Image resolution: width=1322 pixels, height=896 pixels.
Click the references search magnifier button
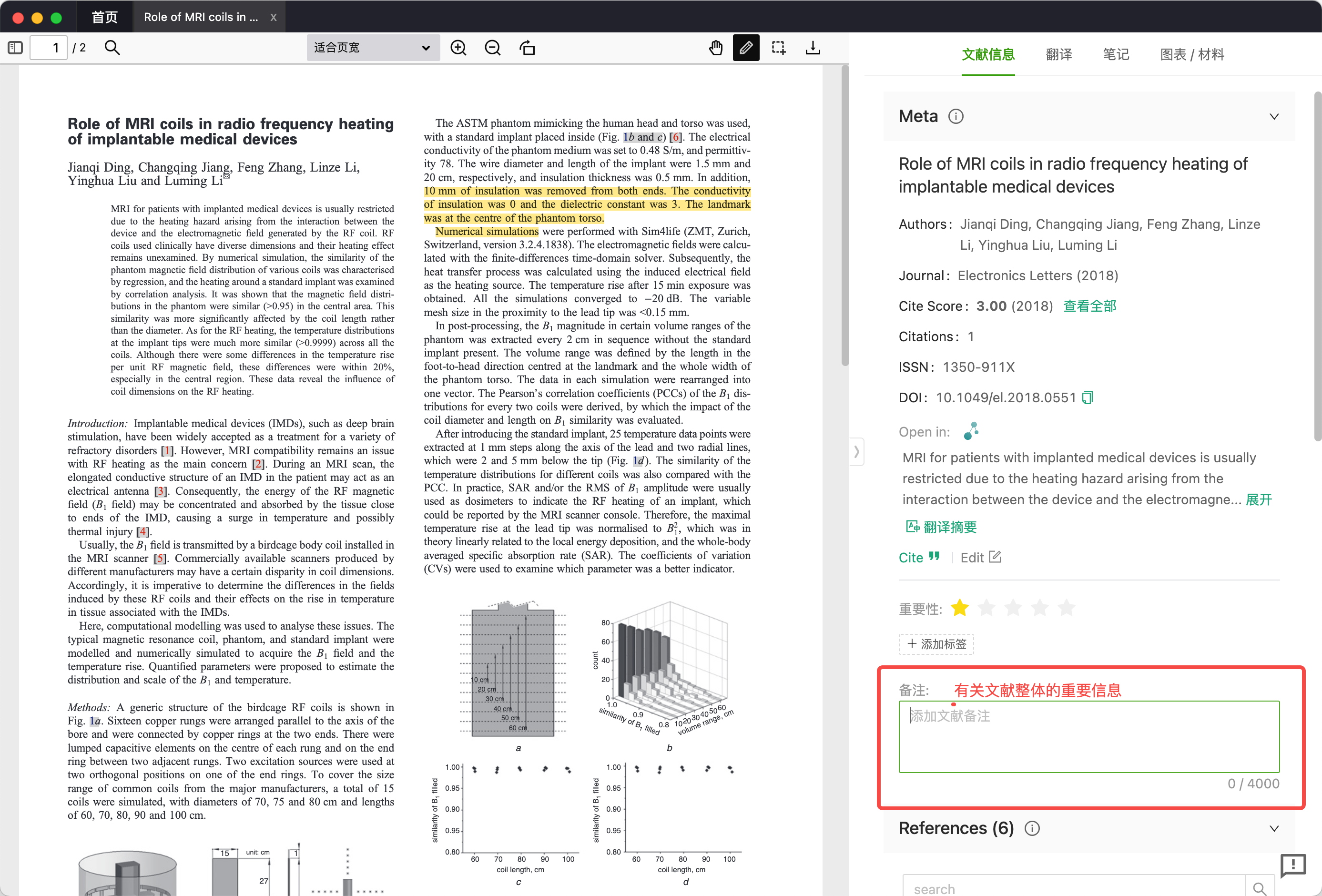click(1260, 888)
